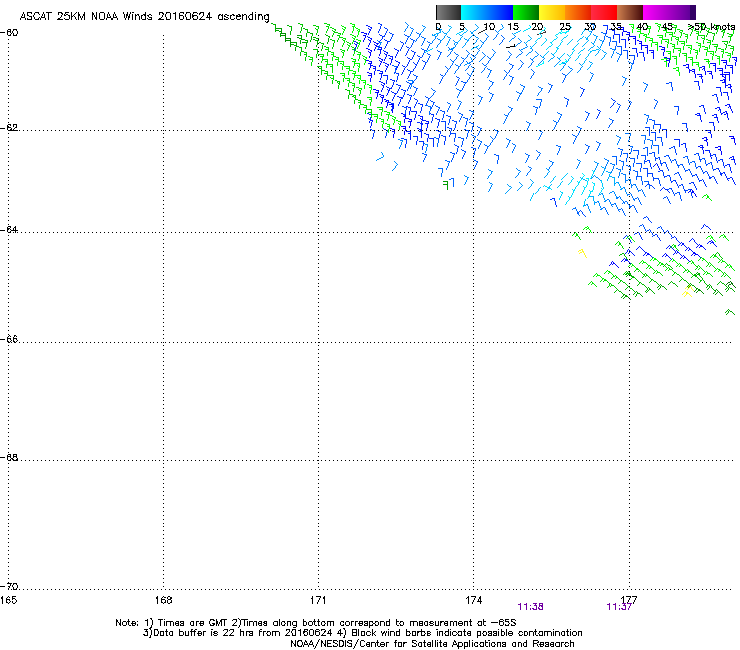Image resolution: width=740 pixels, height=650 pixels.
Task: Click the purple 11:37 pass time
Action: pos(619,607)
